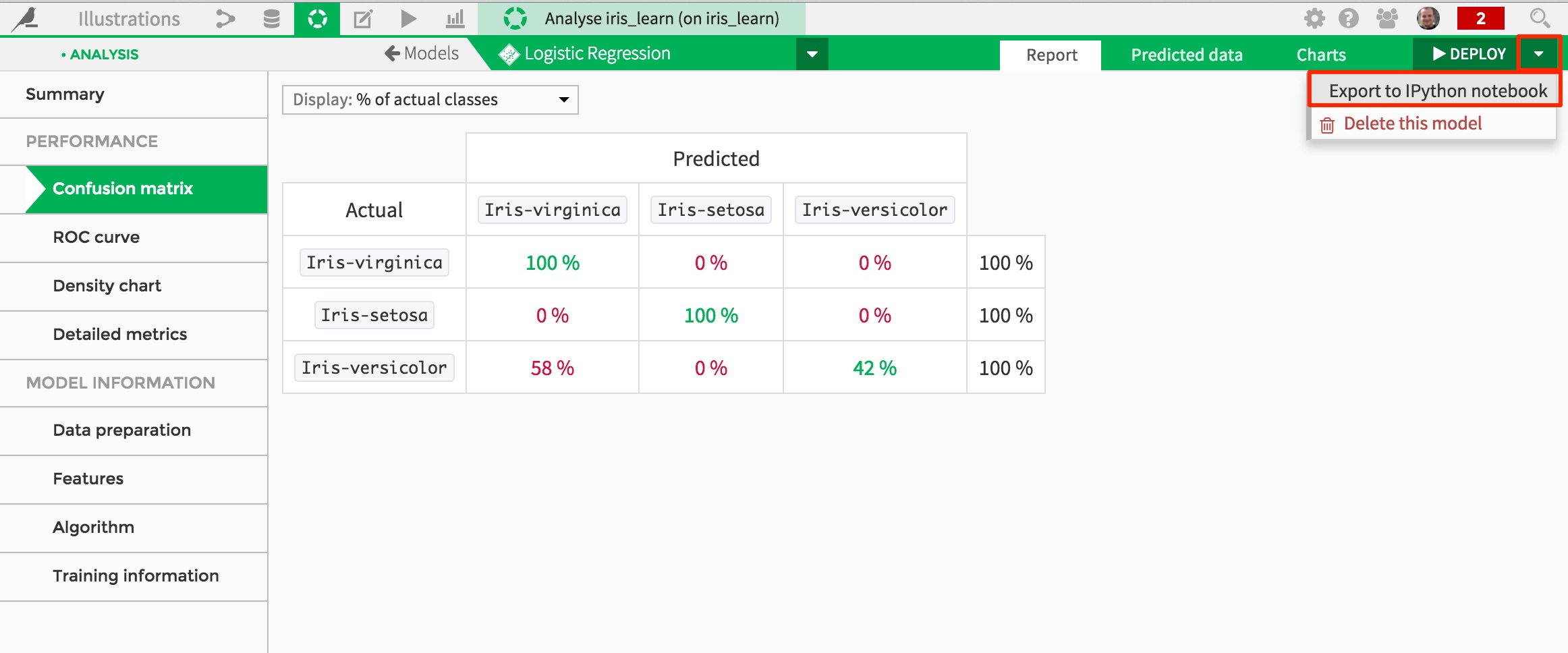1568x653 pixels.
Task: Click the red notifications badge
Action: click(x=1481, y=18)
